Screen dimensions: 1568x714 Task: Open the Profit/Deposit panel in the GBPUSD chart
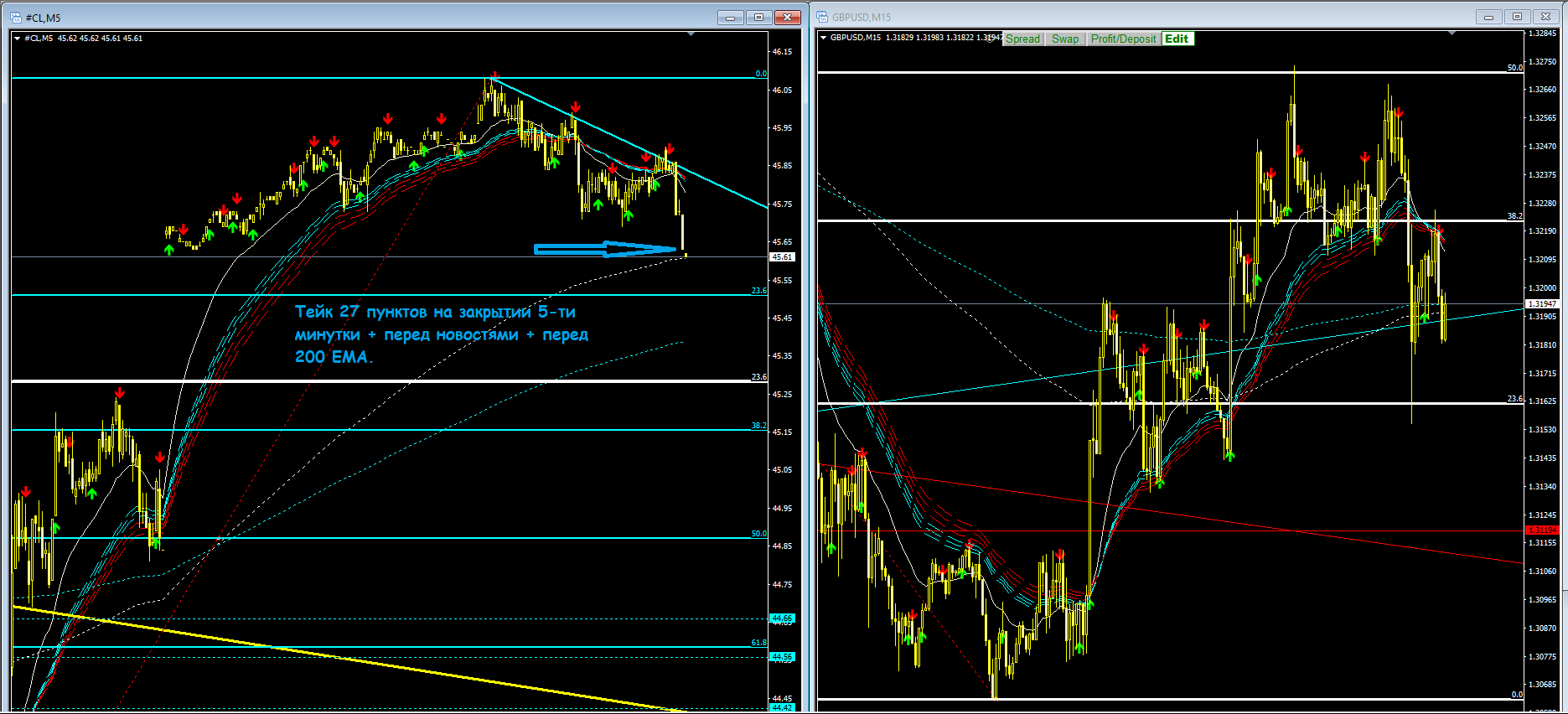[x=1123, y=39]
